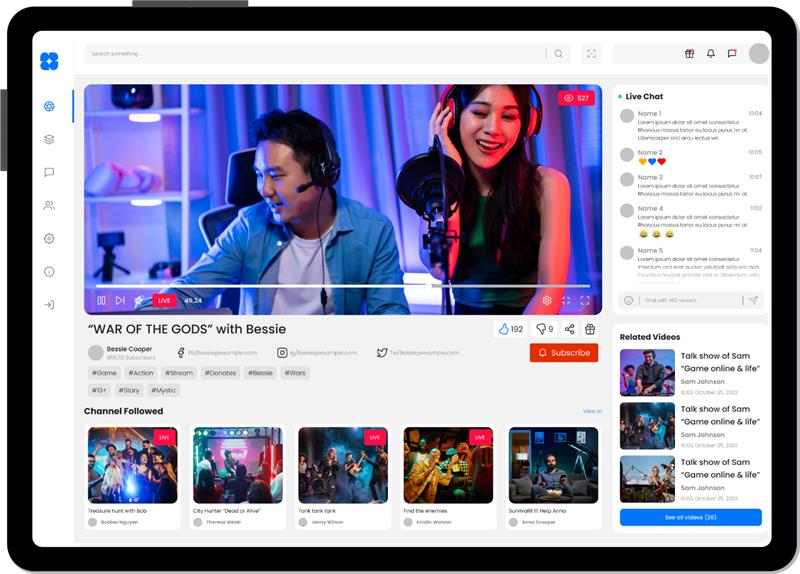Mute the video player volume icon
Image resolution: width=800 pixels, height=574 pixels.
coord(139,301)
